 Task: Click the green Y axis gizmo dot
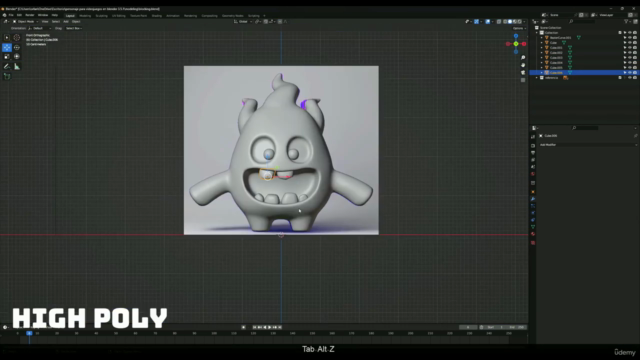pyautogui.click(x=516, y=44)
